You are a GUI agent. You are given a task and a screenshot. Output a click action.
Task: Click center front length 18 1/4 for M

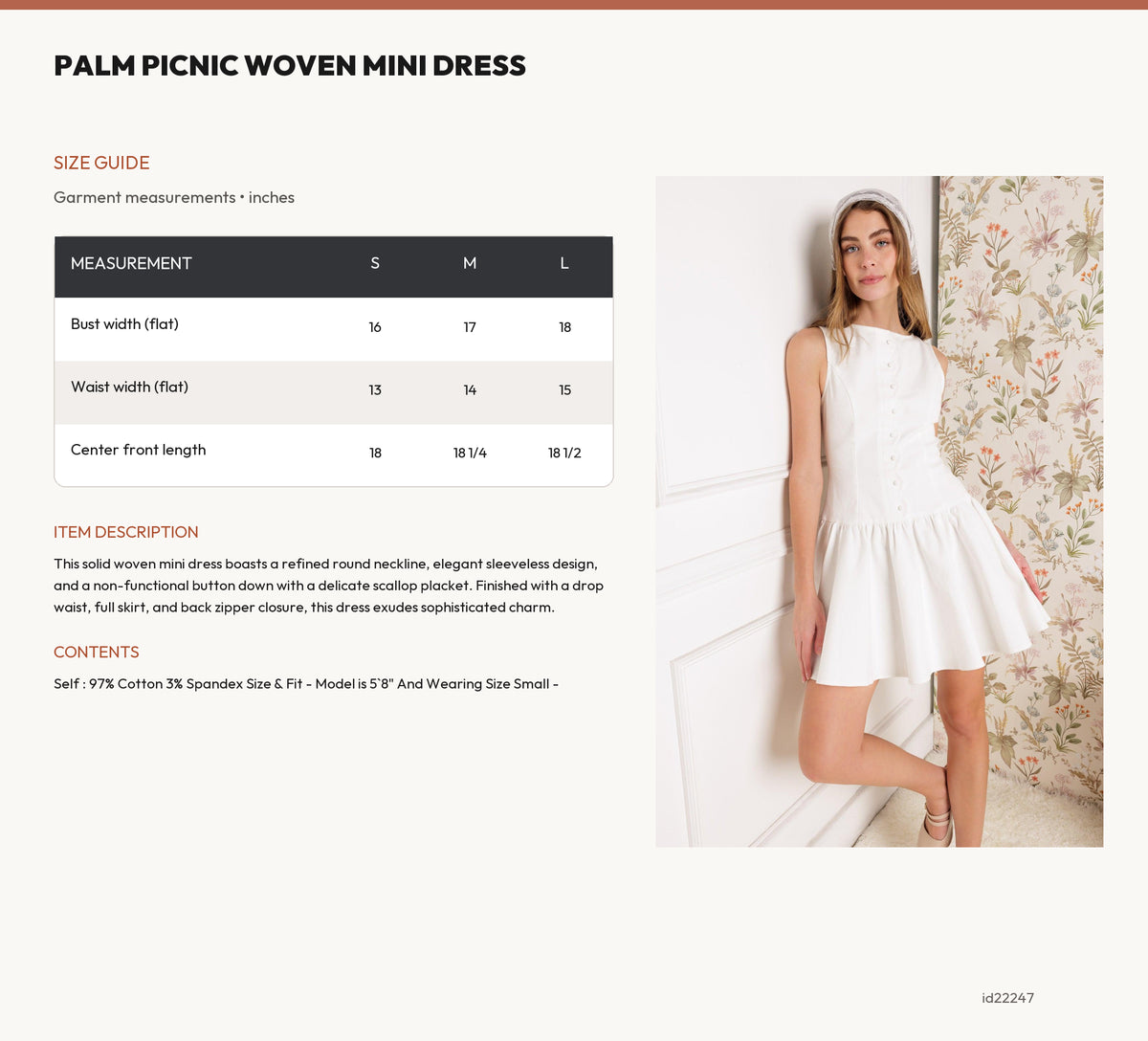click(x=470, y=454)
